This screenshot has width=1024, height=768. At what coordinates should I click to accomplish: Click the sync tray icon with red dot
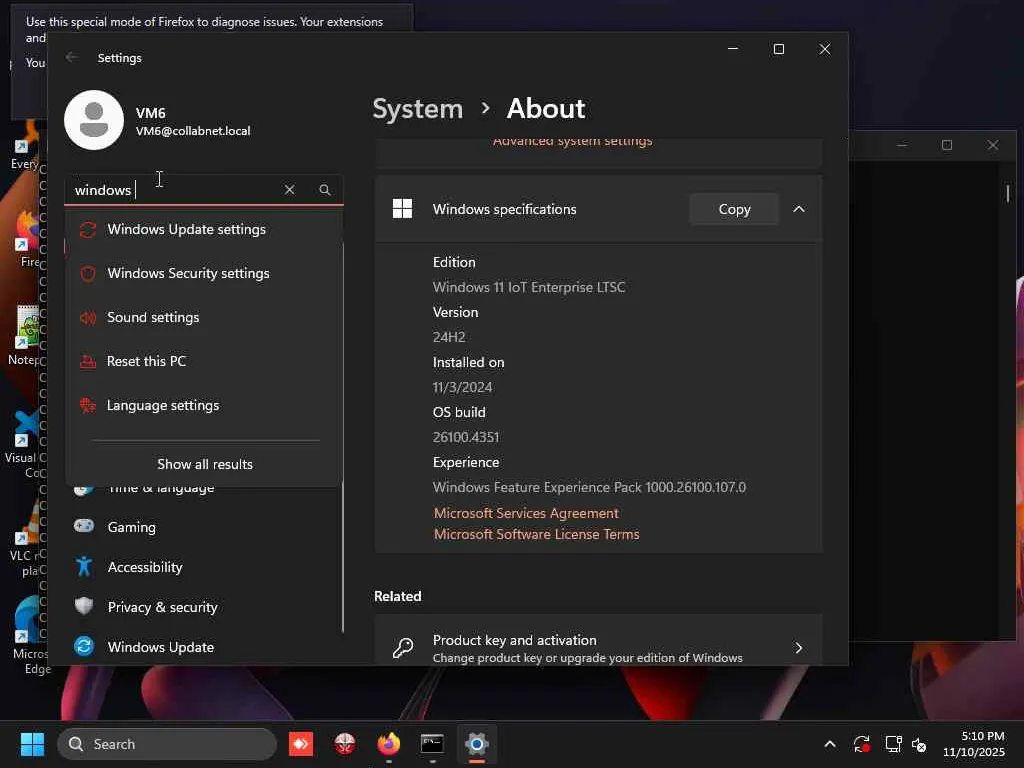pos(862,744)
